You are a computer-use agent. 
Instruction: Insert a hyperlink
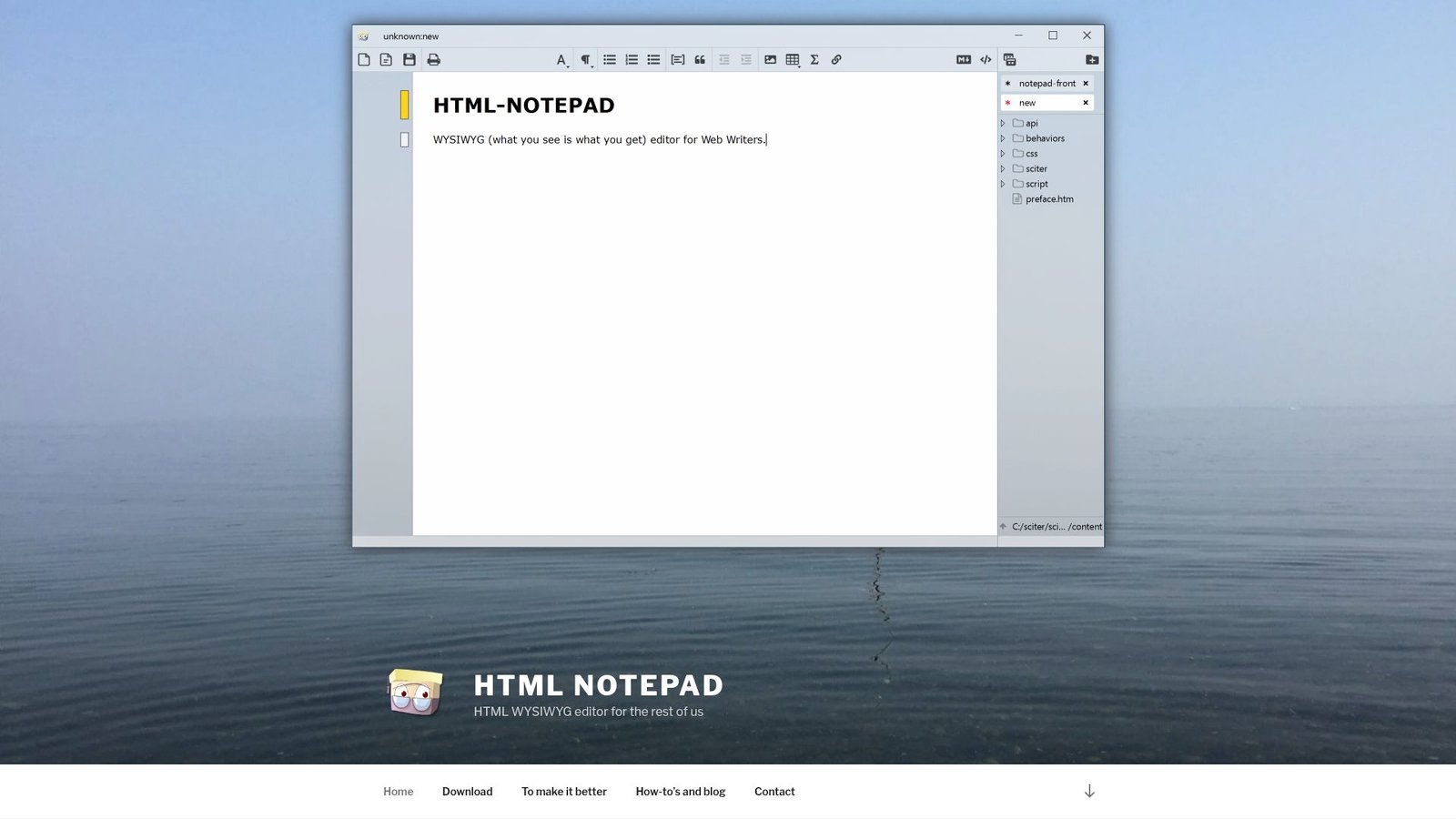836,59
